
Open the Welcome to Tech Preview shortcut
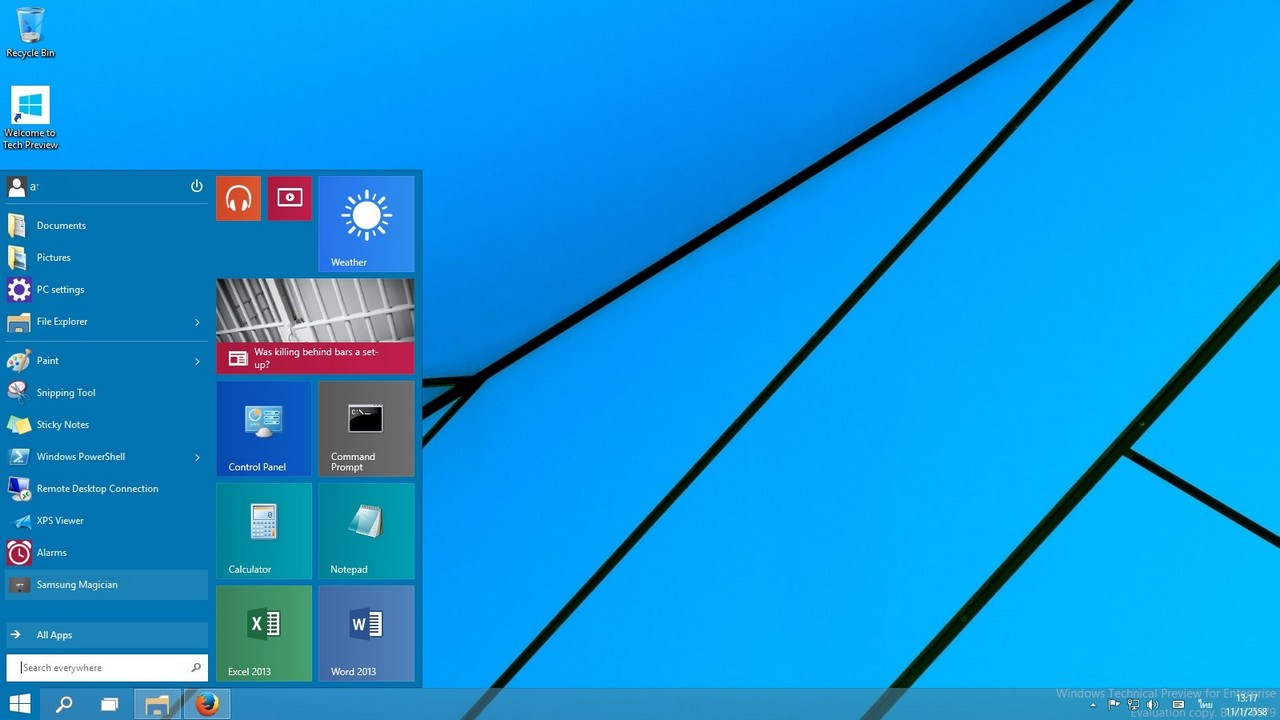click(x=30, y=118)
